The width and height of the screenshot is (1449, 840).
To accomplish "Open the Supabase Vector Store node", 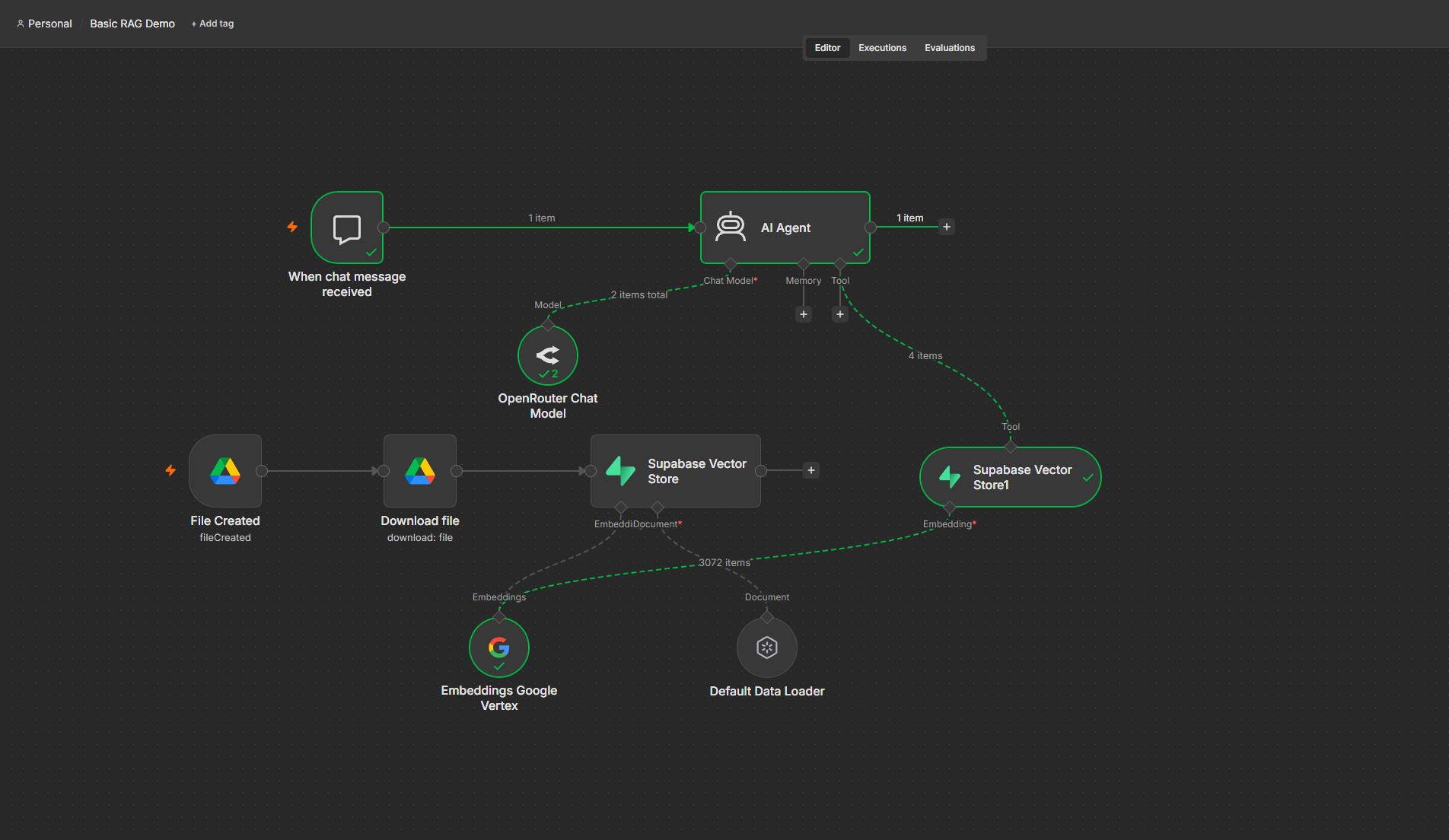I will pos(676,471).
